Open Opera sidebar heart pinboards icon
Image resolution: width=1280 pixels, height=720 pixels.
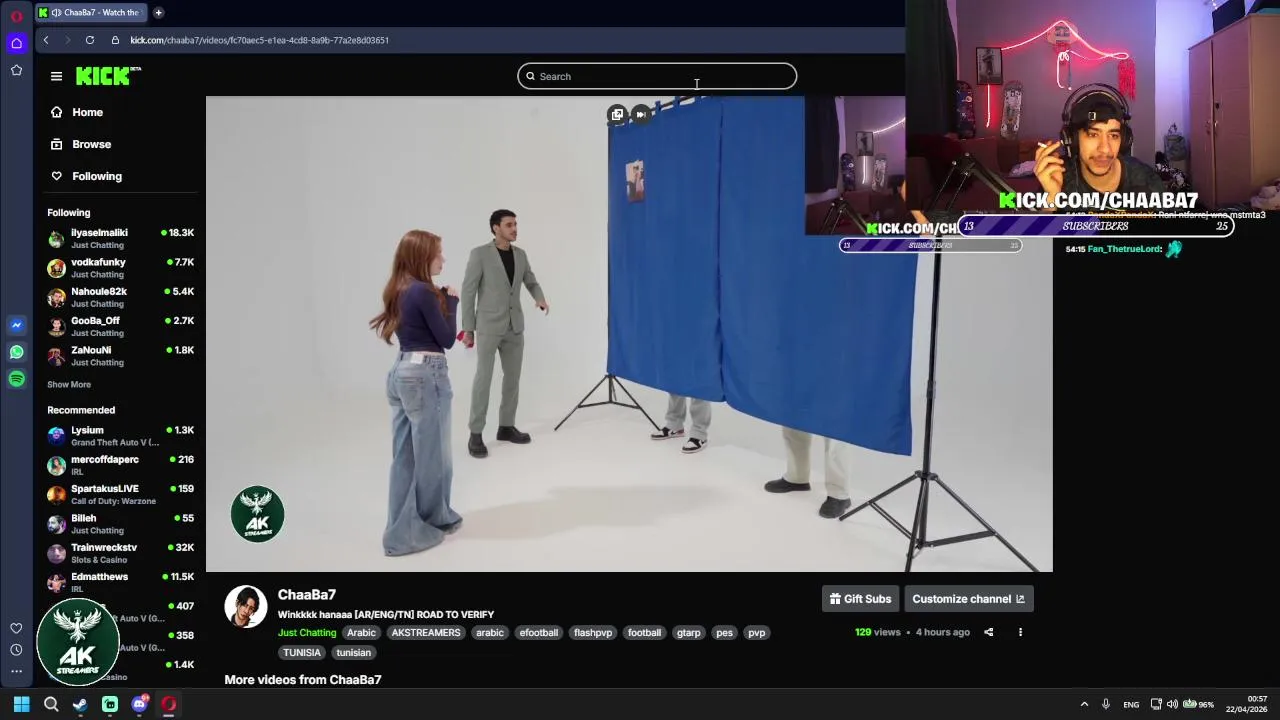click(x=16, y=628)
